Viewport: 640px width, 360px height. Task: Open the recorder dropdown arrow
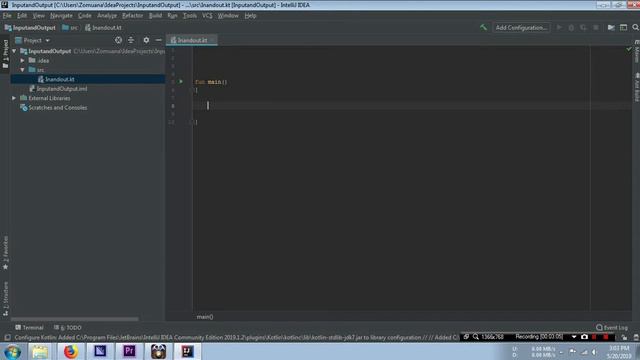click(x=574, y=337)
